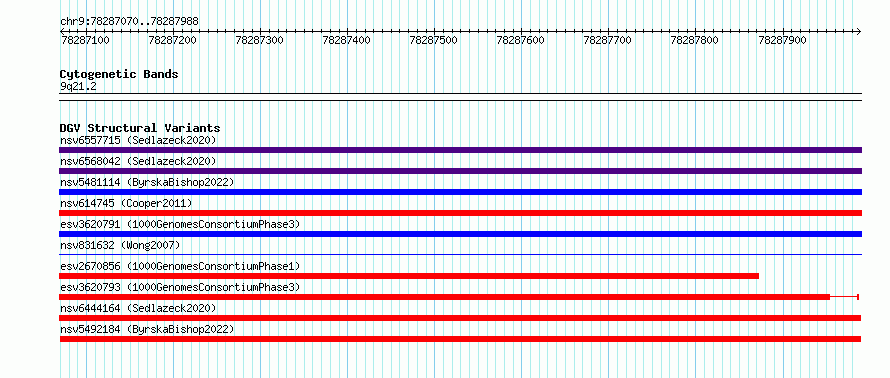Viewport: 890px width, 378px height.
Task: Select the esv2670856 shorter red bar
Action: tap(409, 276)
